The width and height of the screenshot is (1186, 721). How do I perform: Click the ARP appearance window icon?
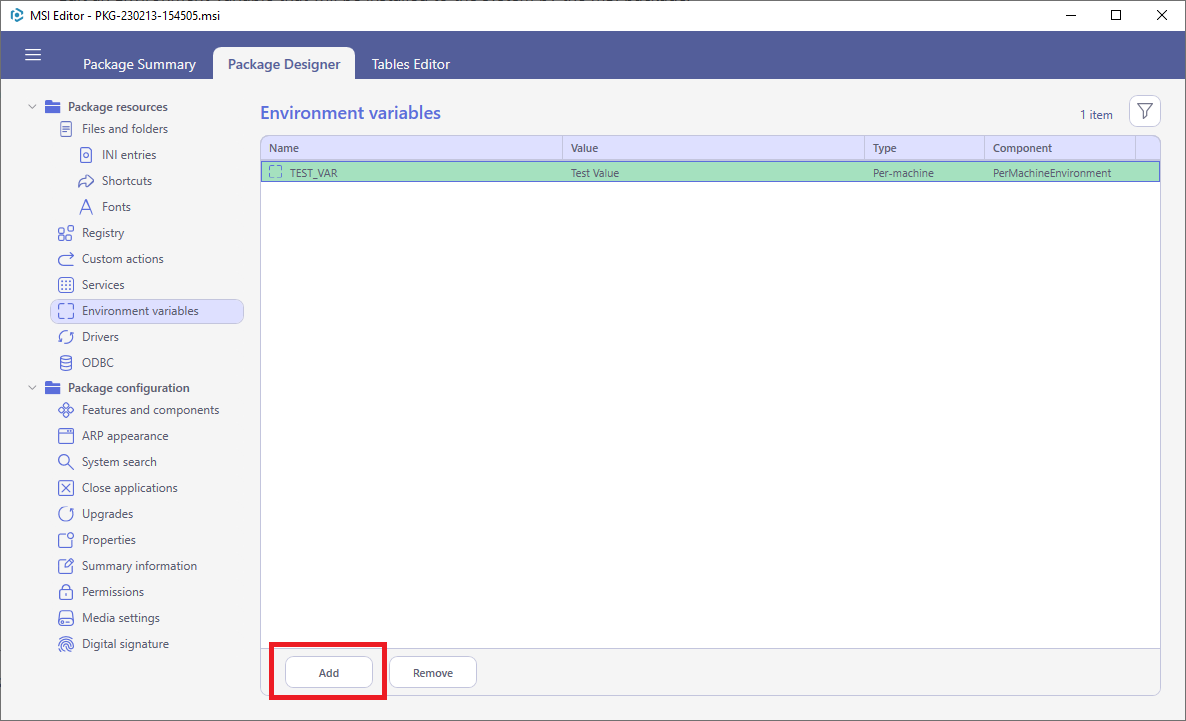(66, 436)
